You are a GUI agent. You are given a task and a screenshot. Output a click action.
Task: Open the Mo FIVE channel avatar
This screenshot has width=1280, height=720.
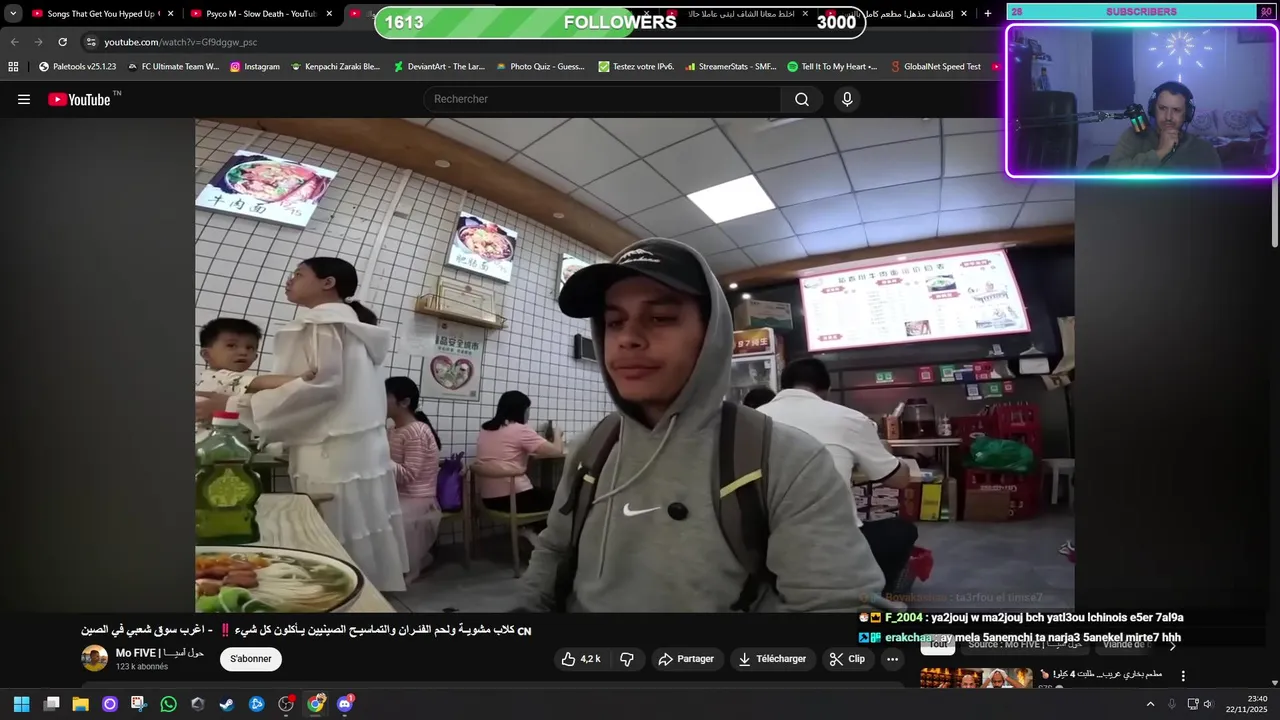coord(95,658)
